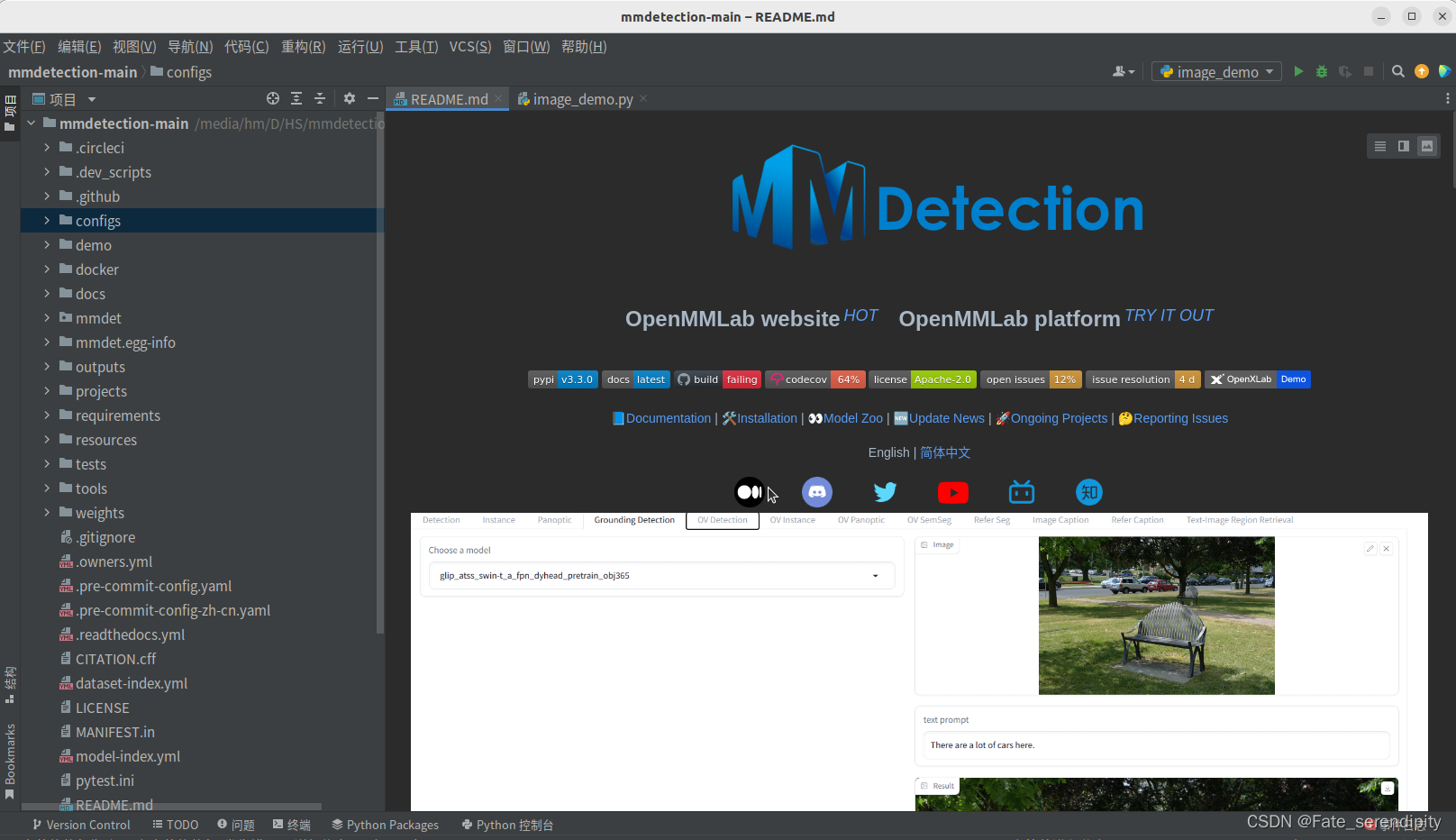The width and height of the screenshot is (1456, 840).
Task: Expand the tools folder
Action: click(x=47, y=488)
